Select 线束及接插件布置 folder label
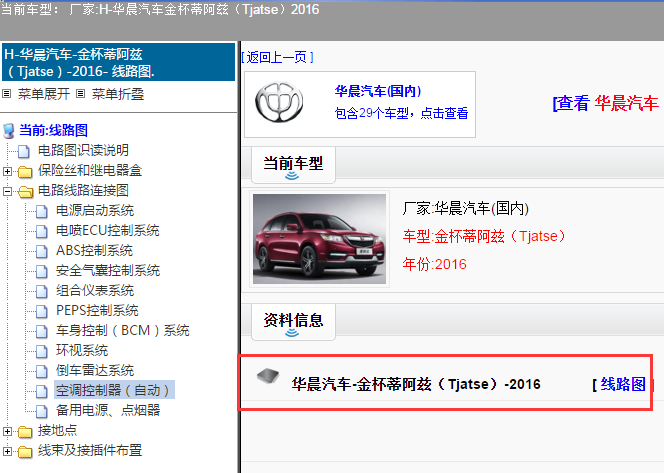The image size is (664, 473). [90, 451]
